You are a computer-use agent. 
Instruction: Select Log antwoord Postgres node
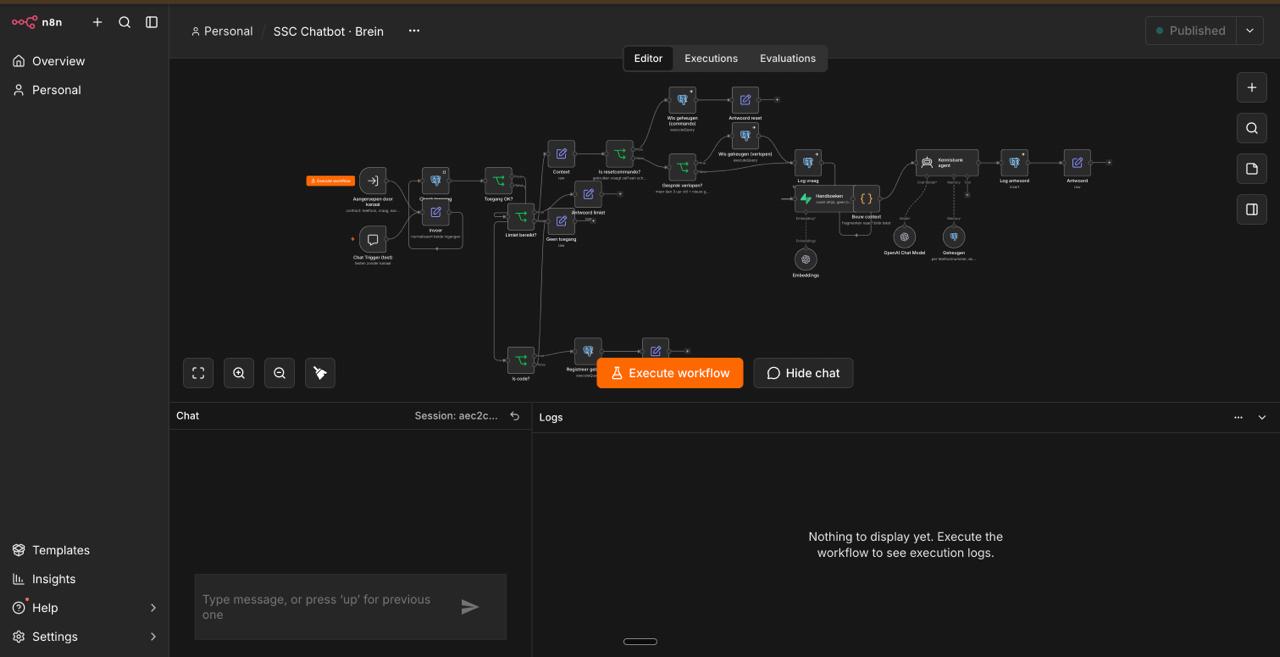[1014, 163]
